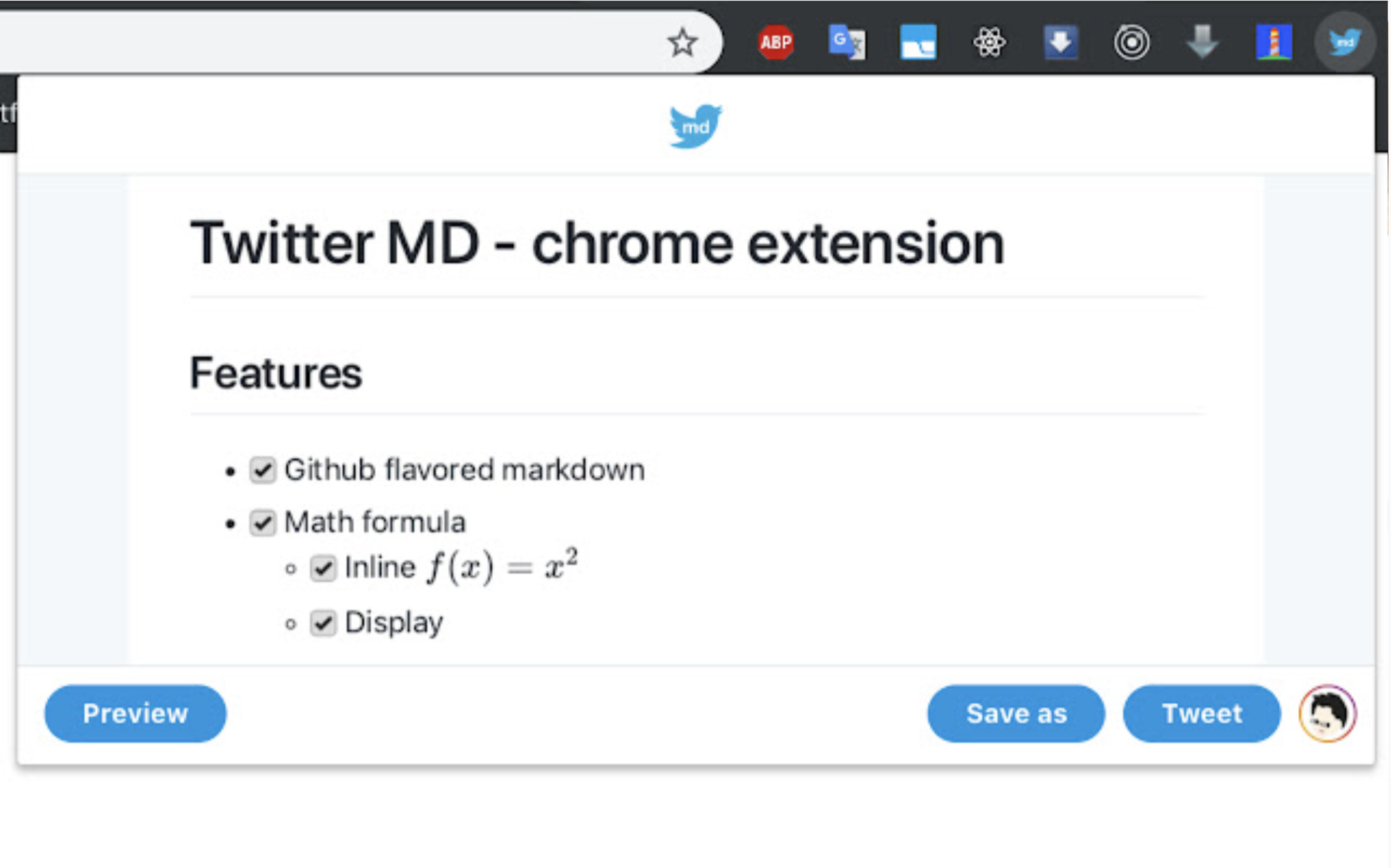Image resolution: width=1391 pixels, height=868 pixels.
Task: Open the Twitter MD extension icon
Action: click(x=1344, y=42)
